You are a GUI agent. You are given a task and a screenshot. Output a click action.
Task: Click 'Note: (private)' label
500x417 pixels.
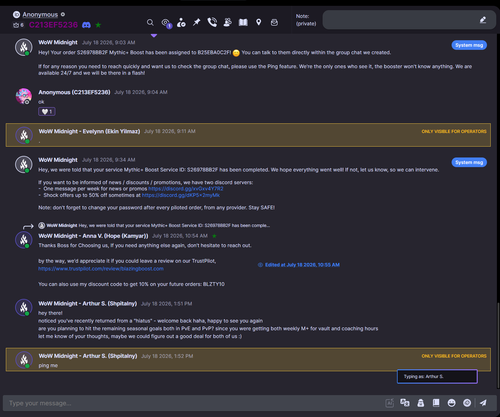306,20
